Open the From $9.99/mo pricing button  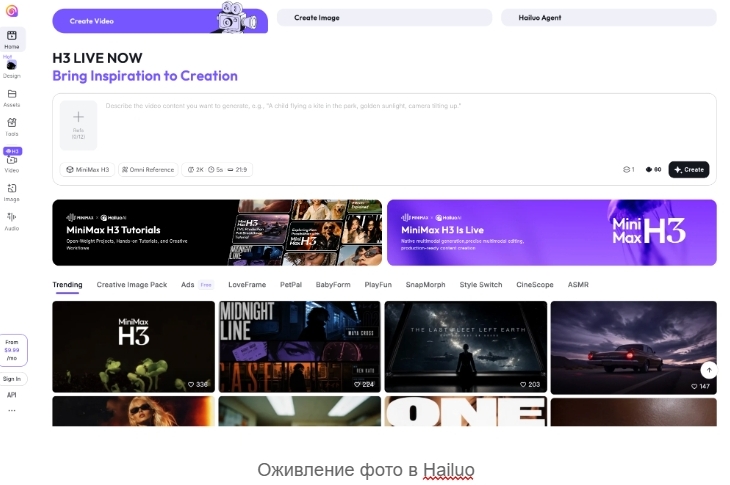12,350
